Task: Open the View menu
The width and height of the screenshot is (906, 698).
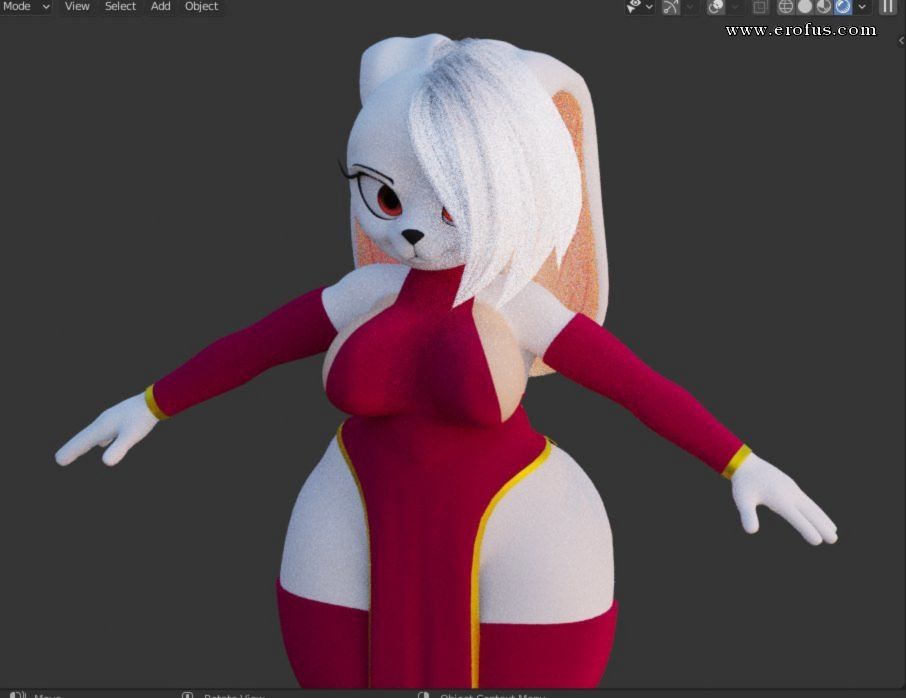Action: coord(77,7)
